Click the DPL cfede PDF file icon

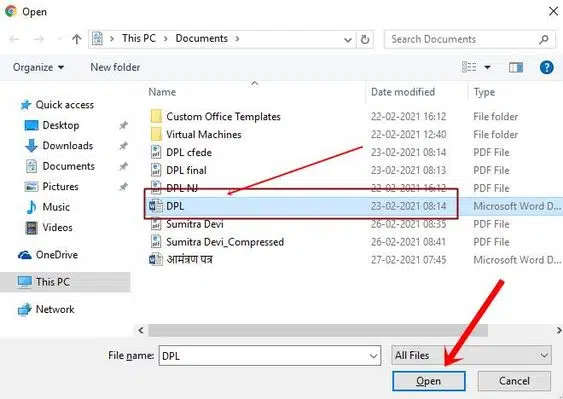(x=156, y=152)
